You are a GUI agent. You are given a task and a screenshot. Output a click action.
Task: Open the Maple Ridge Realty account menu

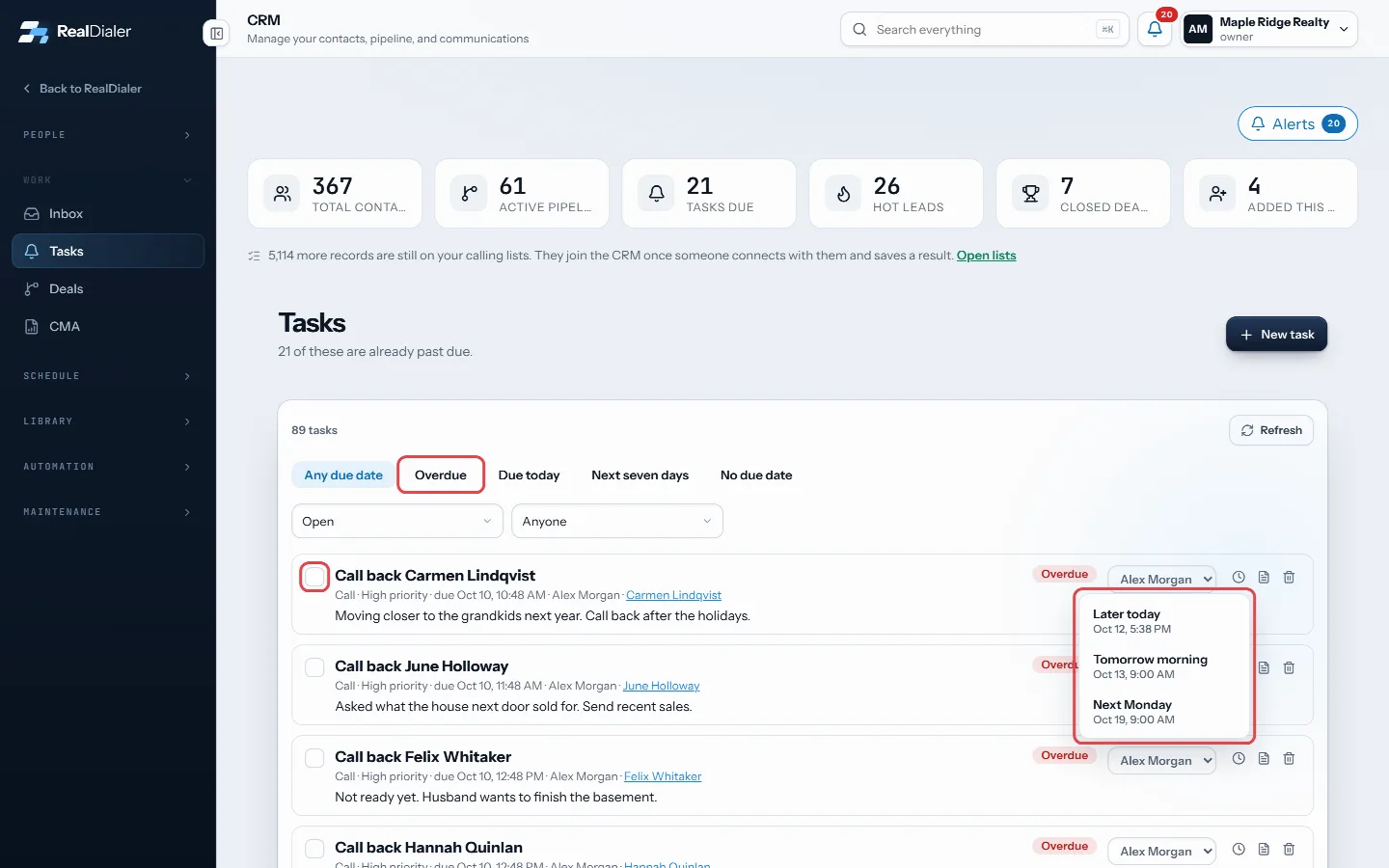click(x=1269, y=29)
